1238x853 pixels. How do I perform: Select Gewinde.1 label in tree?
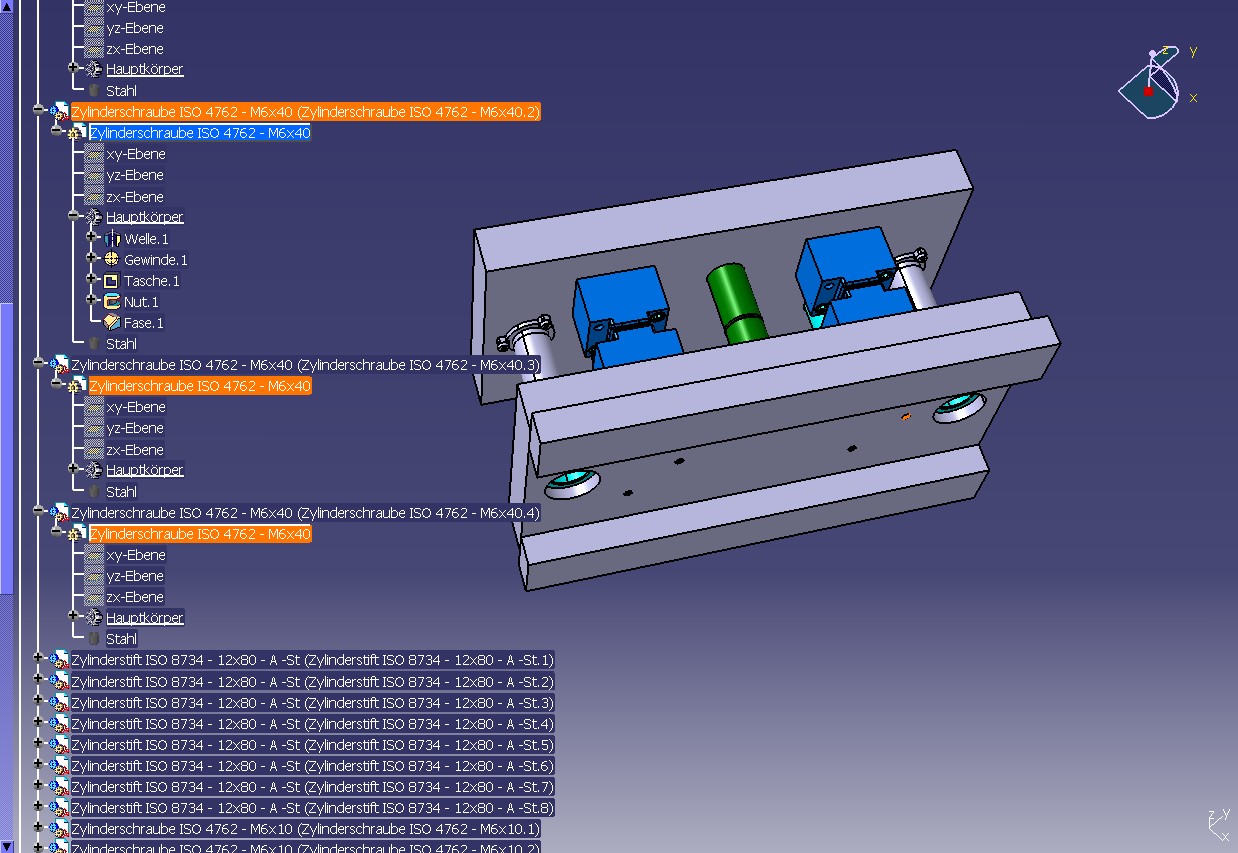(156, 260)
